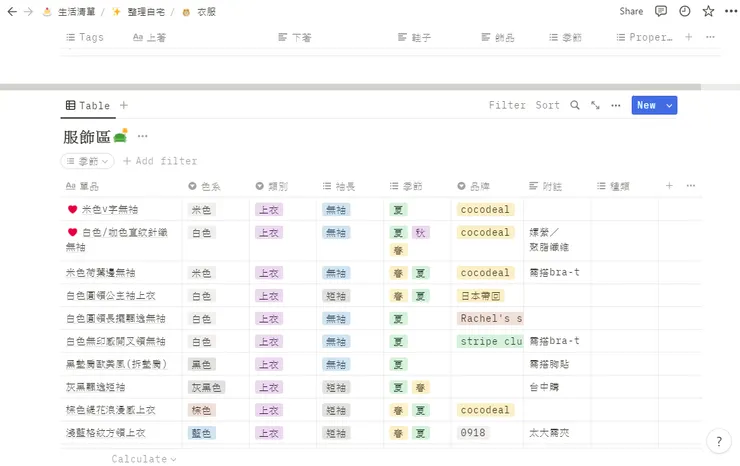Open the 季節 filter chip dropdown
The image size is (740, 466).
pos(87,161)
